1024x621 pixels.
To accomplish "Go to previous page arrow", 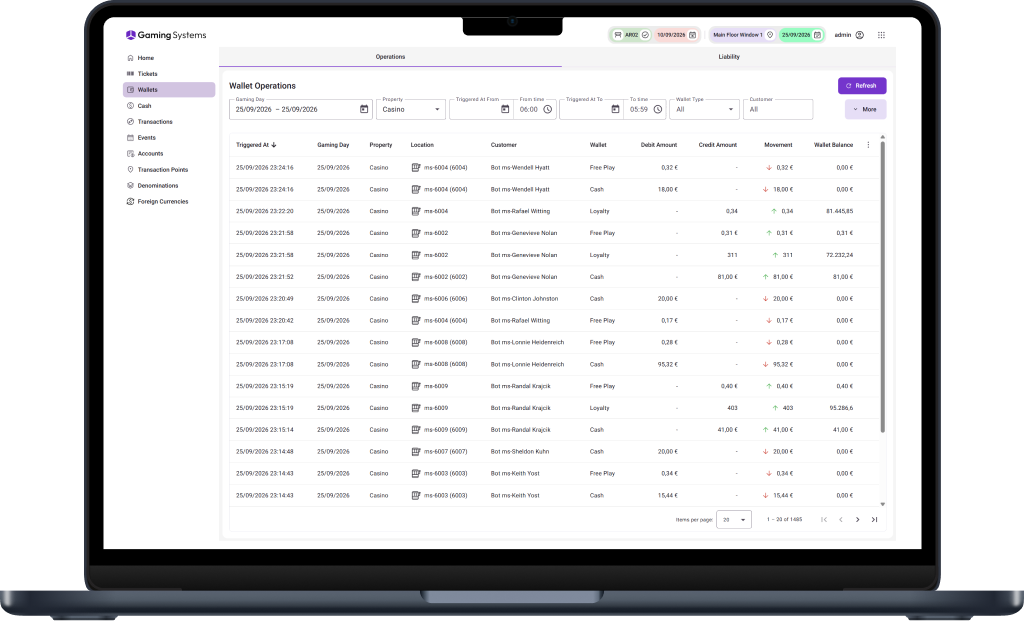I will (x=840, y=520).
